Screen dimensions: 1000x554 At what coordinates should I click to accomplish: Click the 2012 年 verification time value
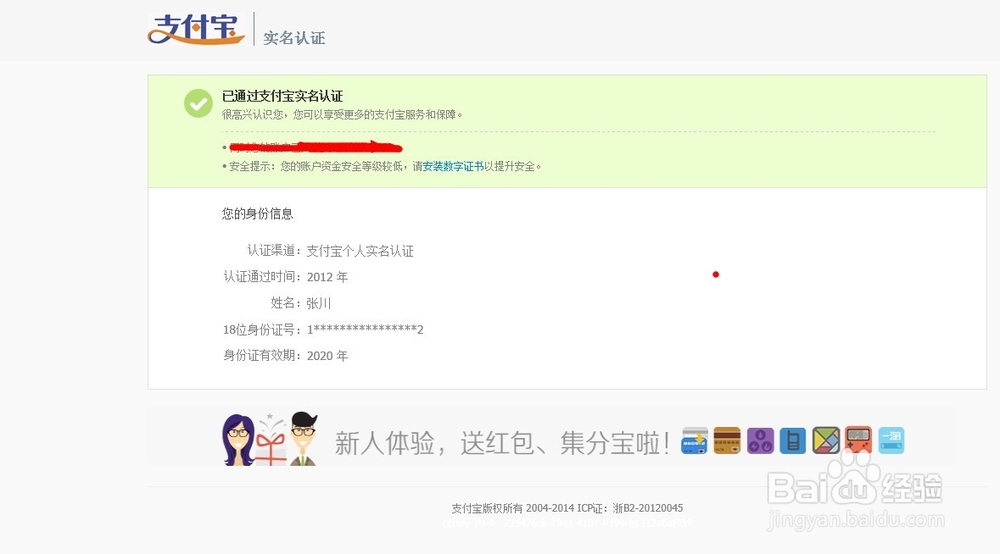tap(327, 277)
